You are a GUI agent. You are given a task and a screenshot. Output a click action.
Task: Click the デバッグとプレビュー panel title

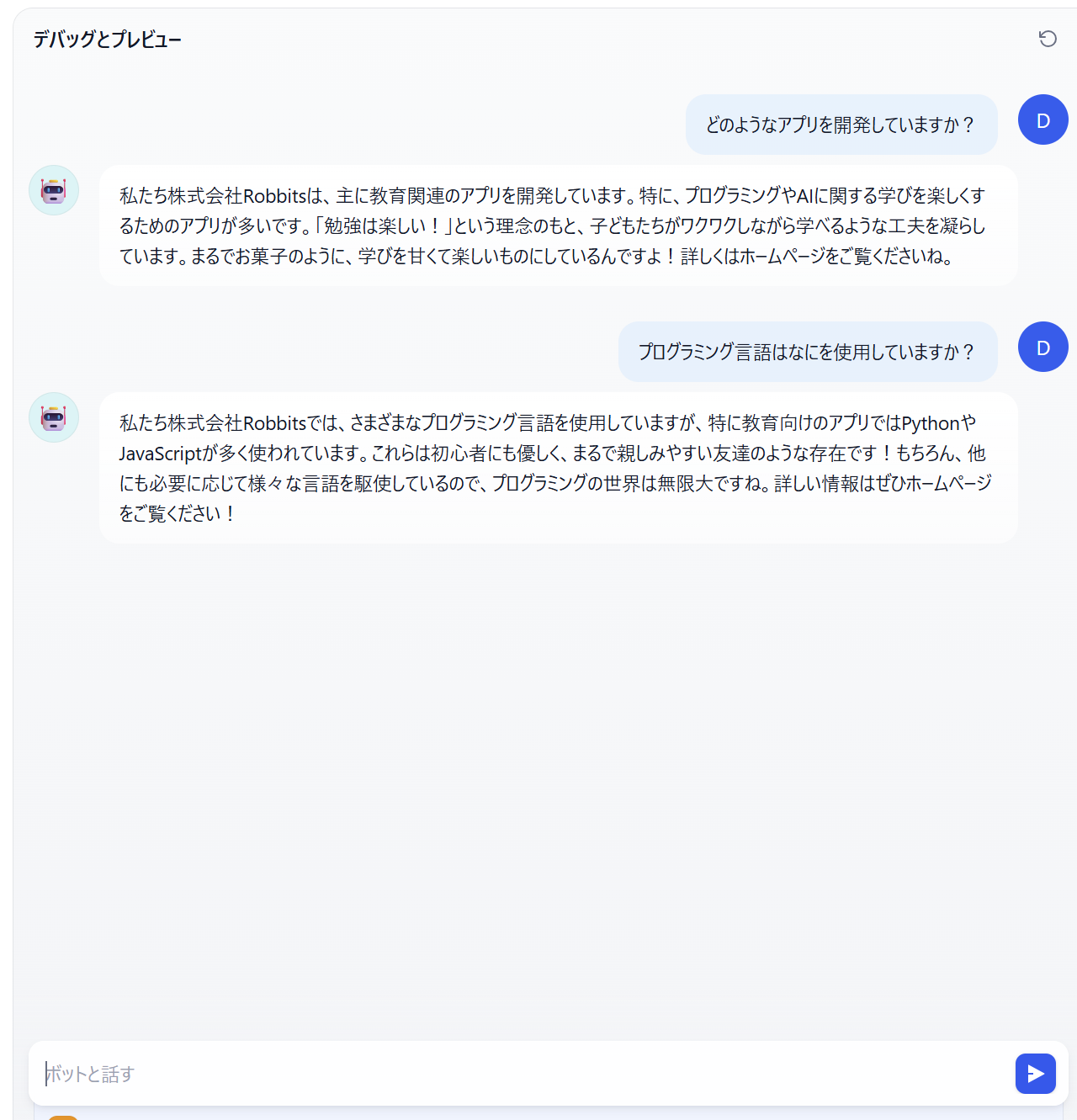pos(108,40)
